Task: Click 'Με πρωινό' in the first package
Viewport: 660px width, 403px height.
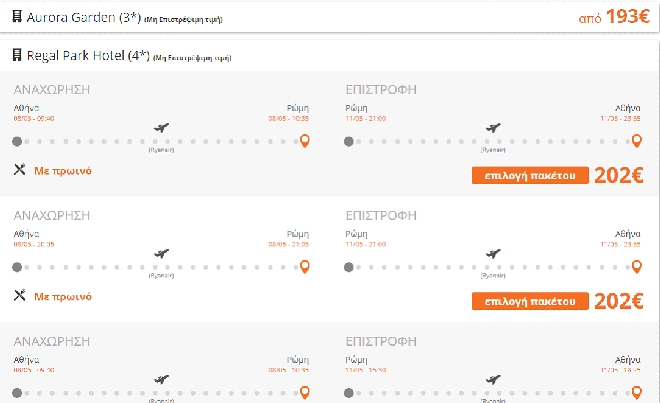Action: click(63, 171)
